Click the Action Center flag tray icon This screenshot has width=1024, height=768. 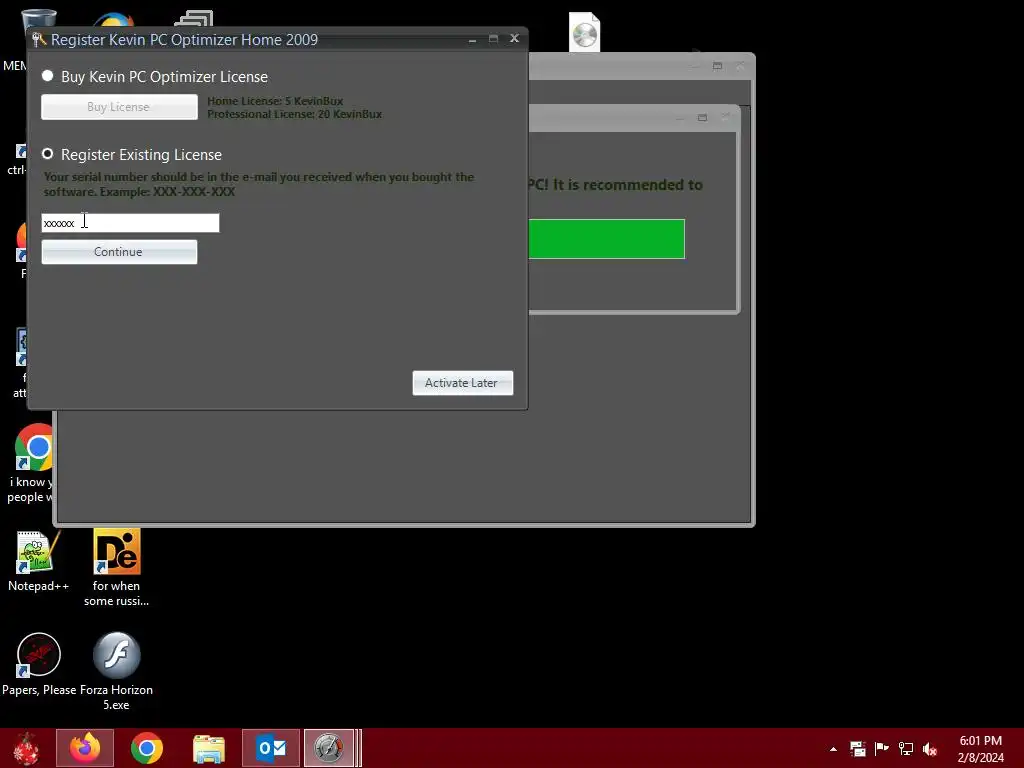881,748
